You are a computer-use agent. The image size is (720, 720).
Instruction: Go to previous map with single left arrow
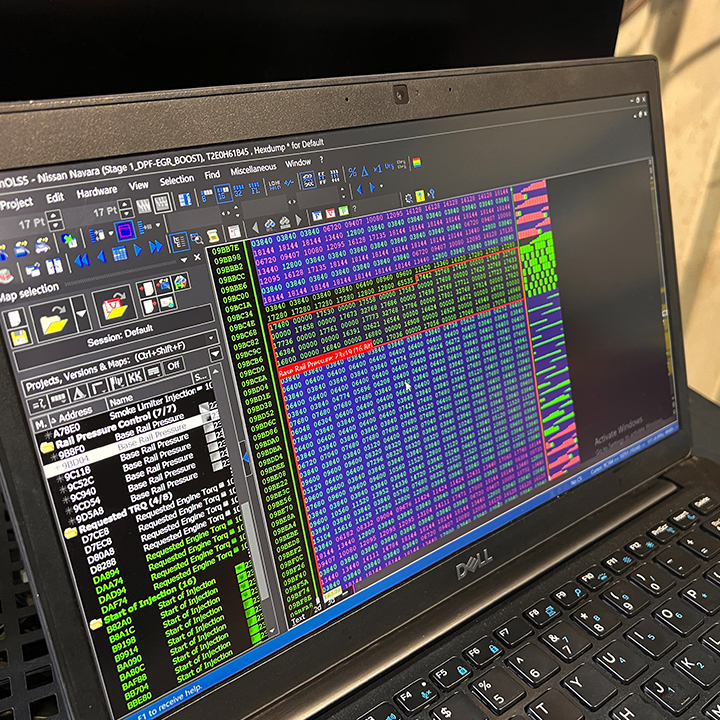tap(101, 257)
